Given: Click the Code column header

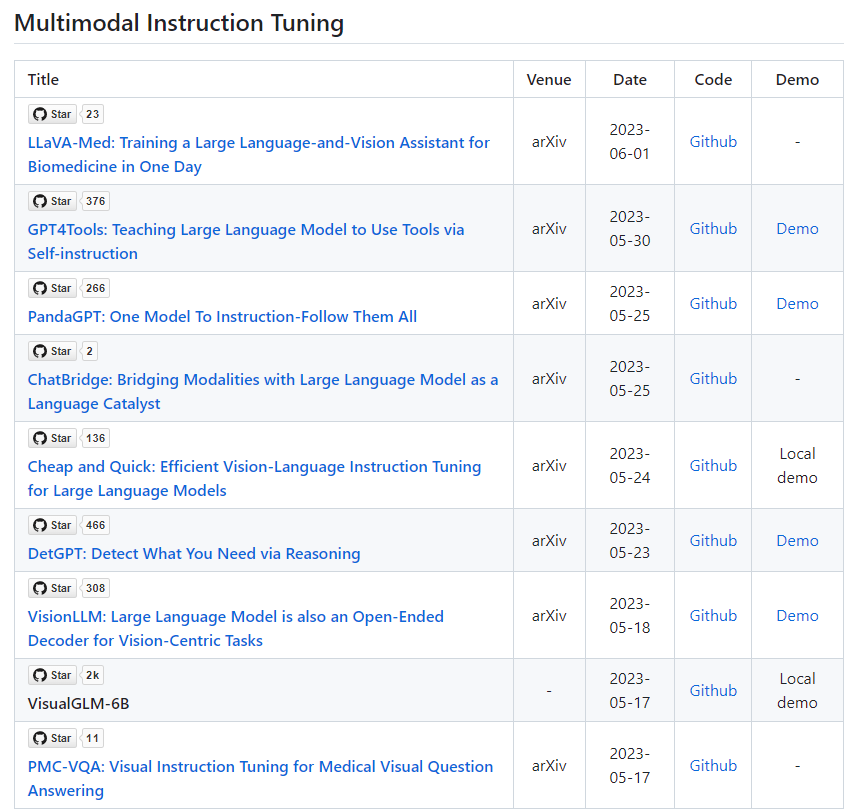Looking at the screenshot, I should [x=713, y=79].
